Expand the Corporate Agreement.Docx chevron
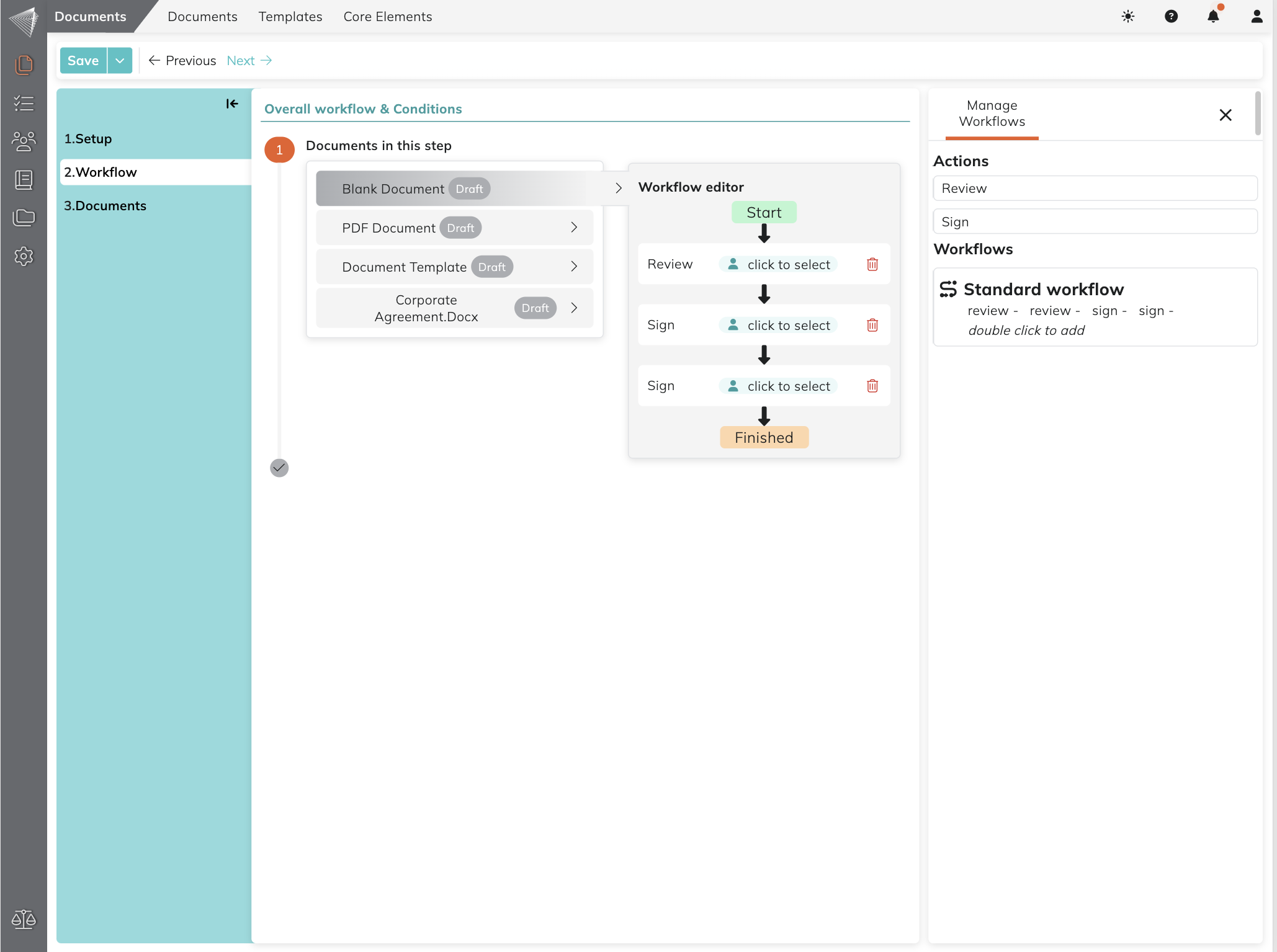1277x952 pixels. pos(574,308)
